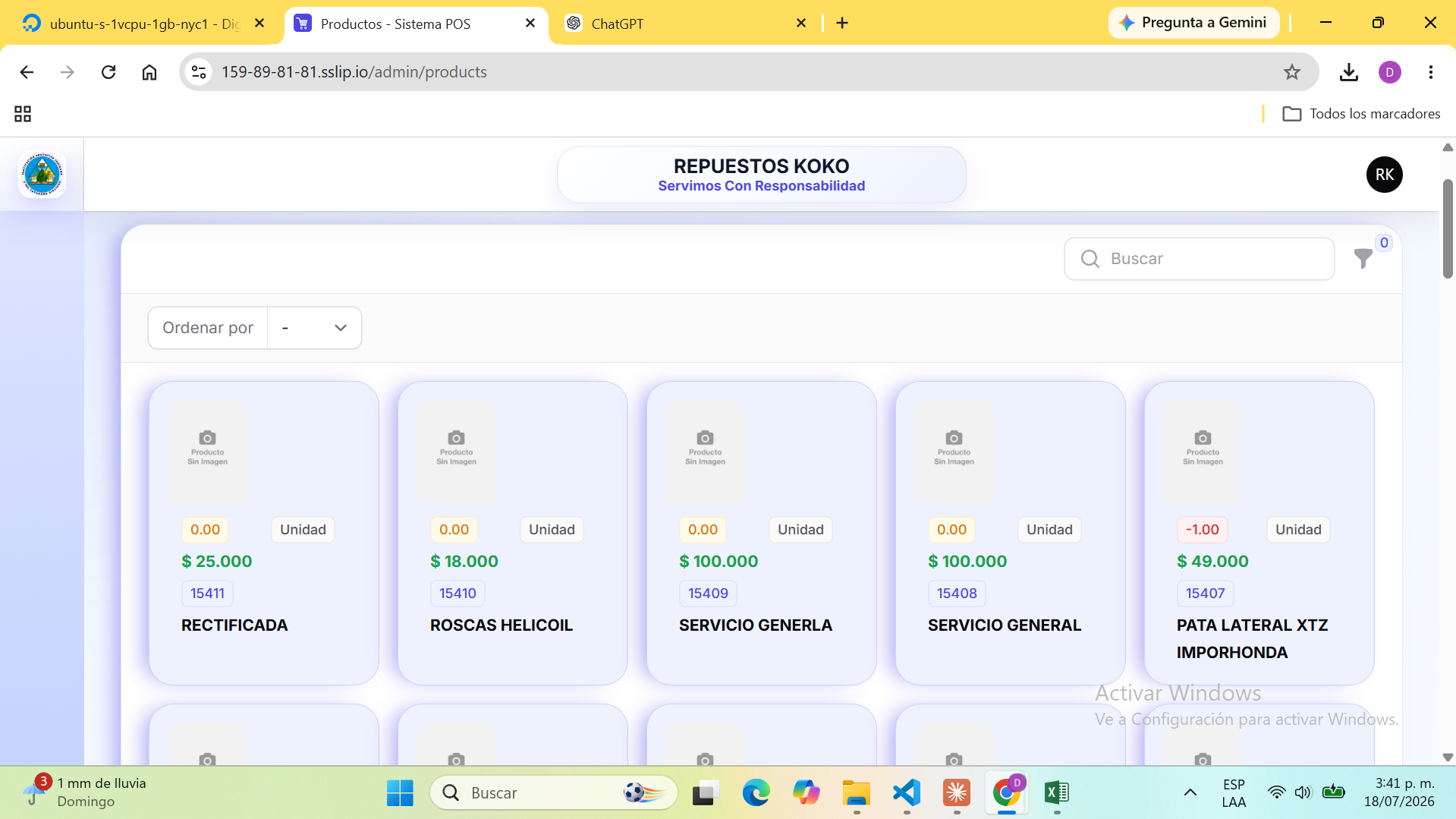The height and width of the screenshot is (819, 1456).
Task: Click the store logo in sidebar
Action: click(42, 175)
